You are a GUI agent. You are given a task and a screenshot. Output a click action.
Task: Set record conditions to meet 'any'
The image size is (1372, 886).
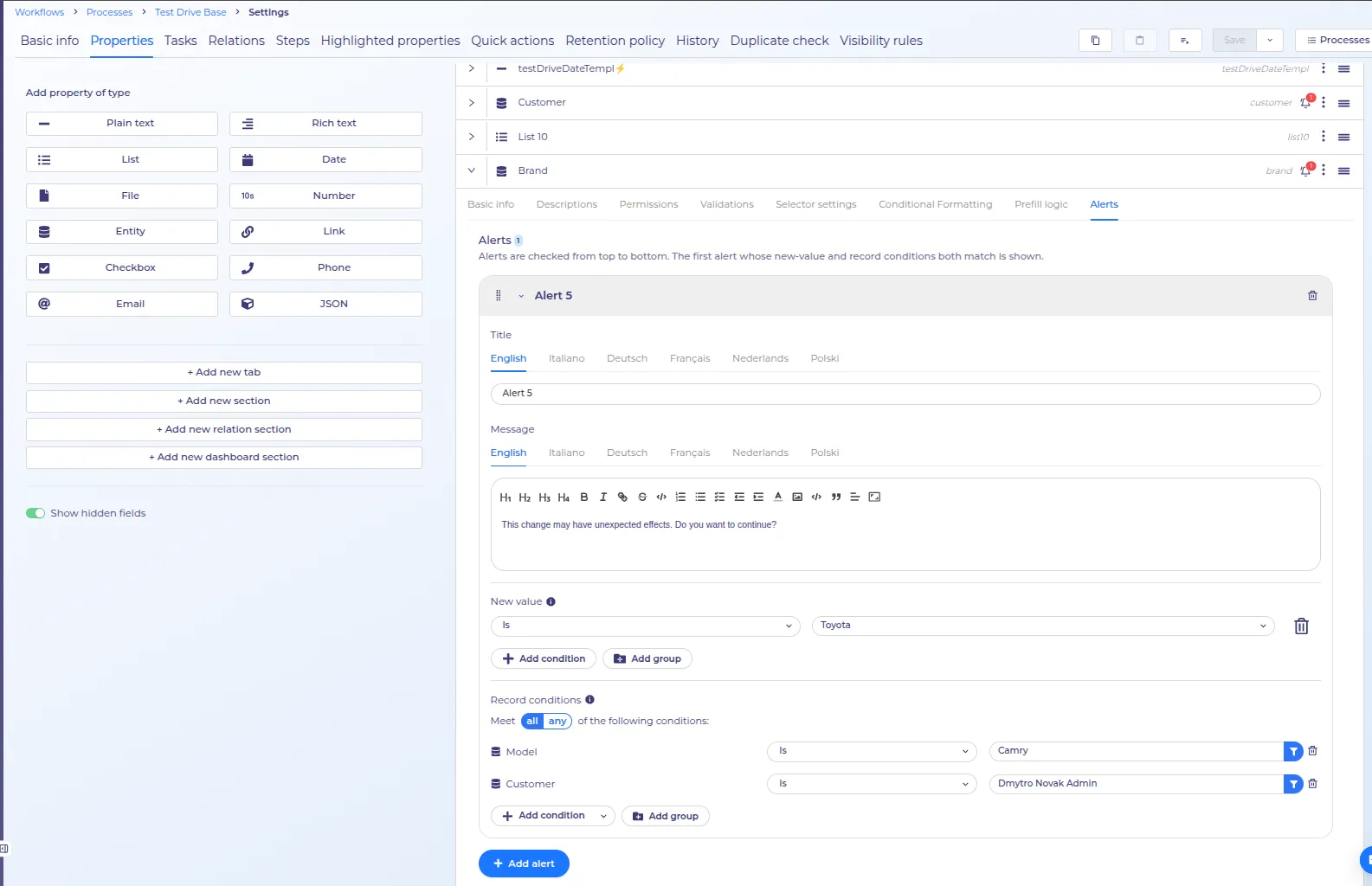point(557,722)
